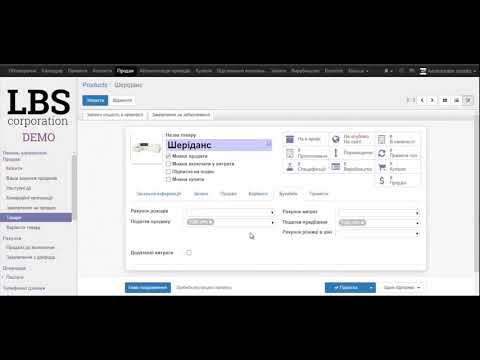This screenshot has height=360, width=480.
Task: Go to previous record with left chevron
Action: [x=422, y=100]
